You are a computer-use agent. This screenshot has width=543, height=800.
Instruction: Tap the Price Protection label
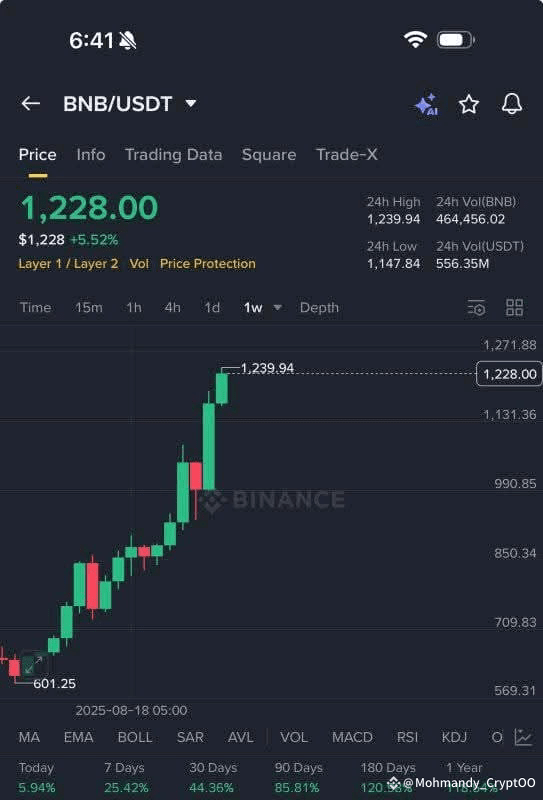pos(208,264)
